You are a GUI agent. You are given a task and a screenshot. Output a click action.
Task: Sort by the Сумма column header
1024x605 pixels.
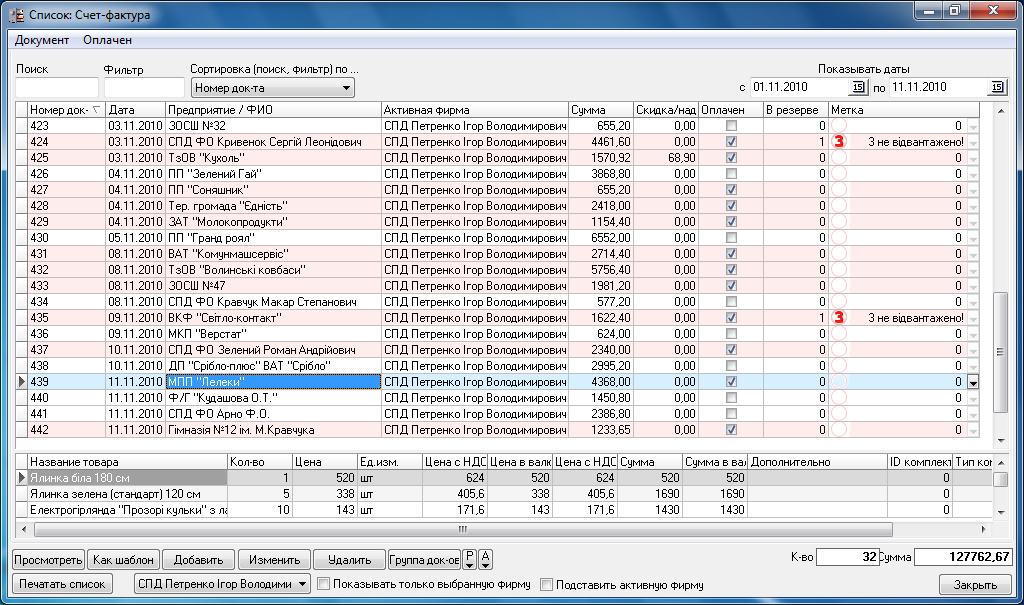click(x=601, y=110)
